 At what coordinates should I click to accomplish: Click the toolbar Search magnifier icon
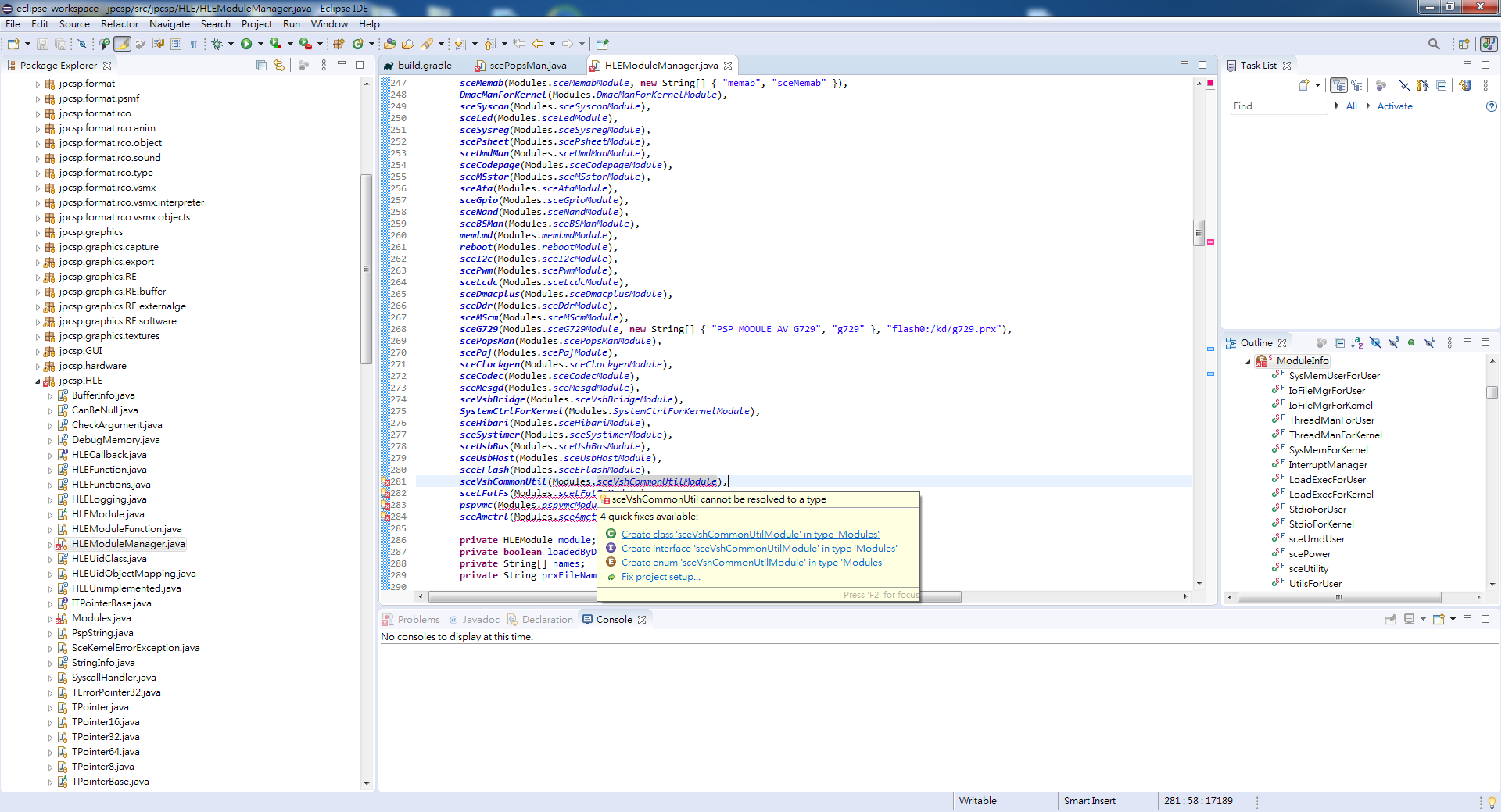[x=1433, y=45]
